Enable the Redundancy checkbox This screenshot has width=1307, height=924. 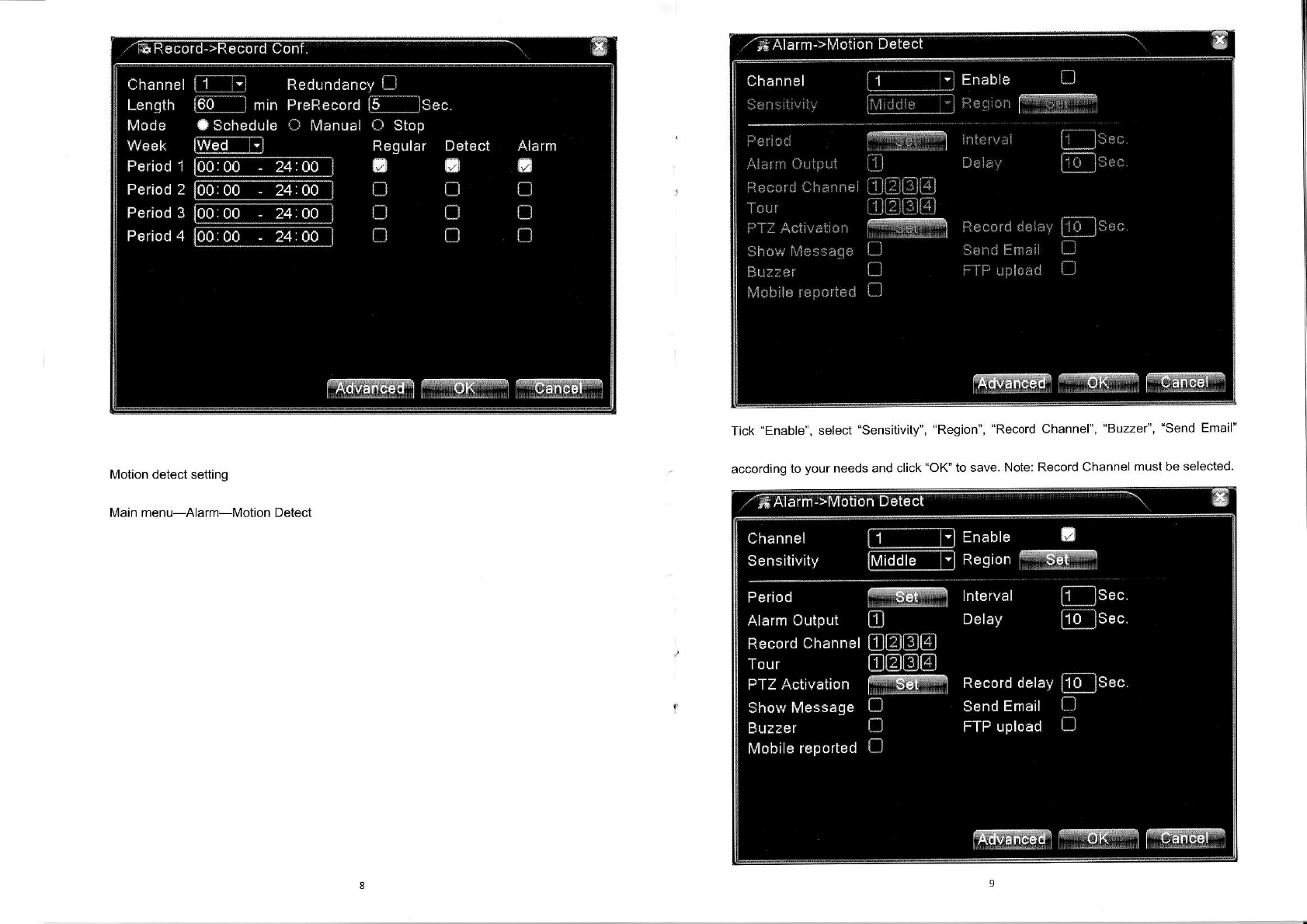[x=389, y=83]
